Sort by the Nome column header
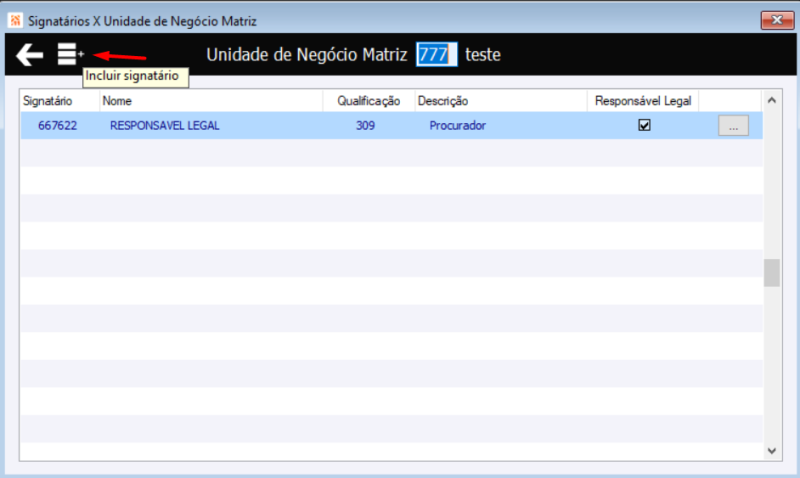This screenshot has width=800, height=478. click(x=211, y=101)
